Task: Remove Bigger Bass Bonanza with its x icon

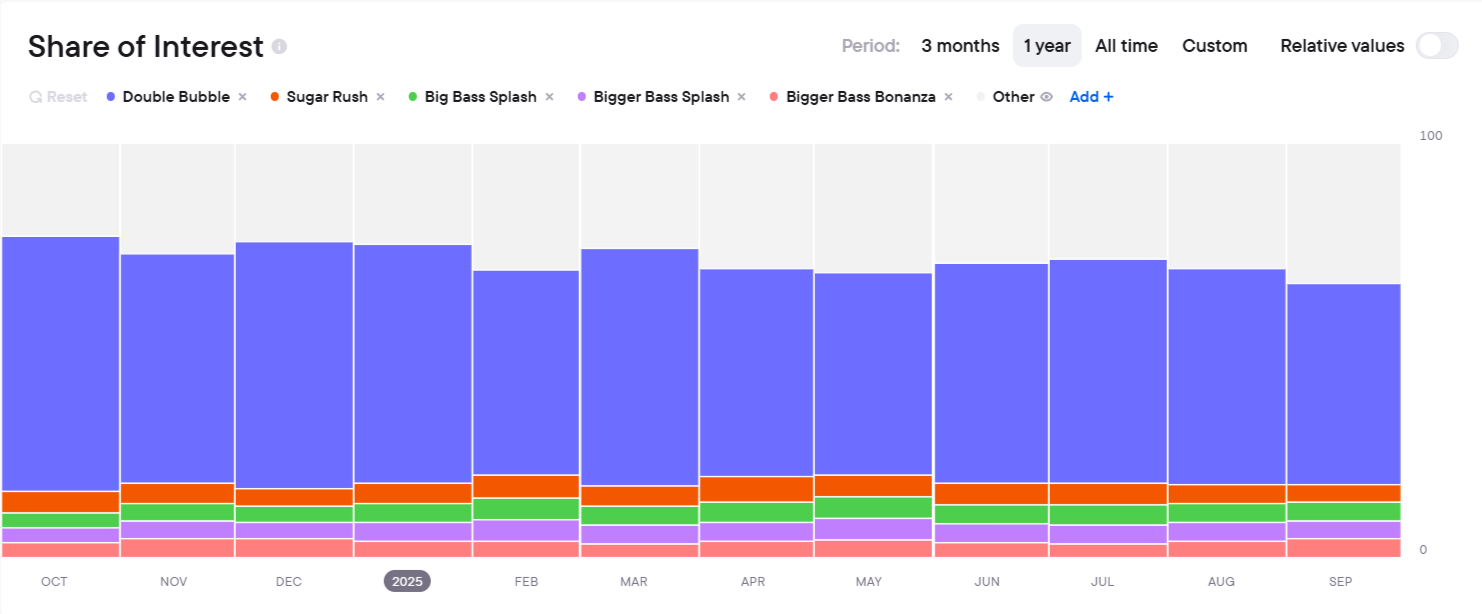Action: [948, 97]
